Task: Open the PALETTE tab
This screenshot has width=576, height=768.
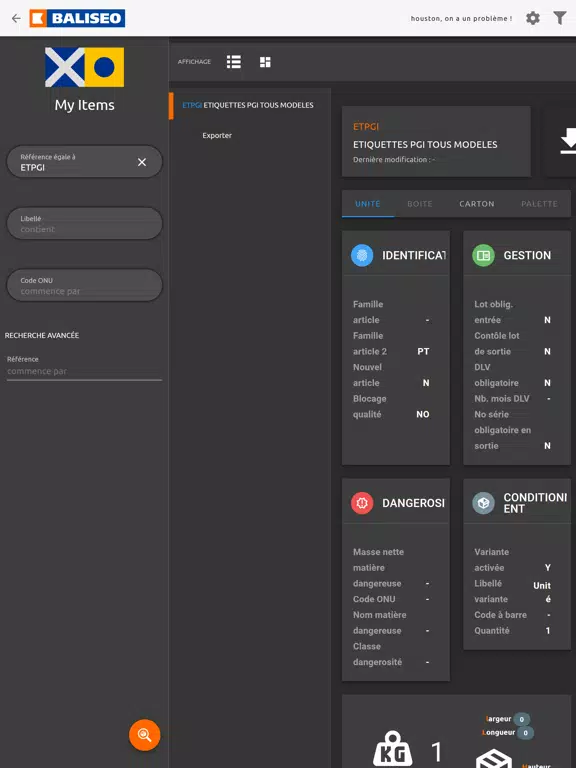Action: 539,204
